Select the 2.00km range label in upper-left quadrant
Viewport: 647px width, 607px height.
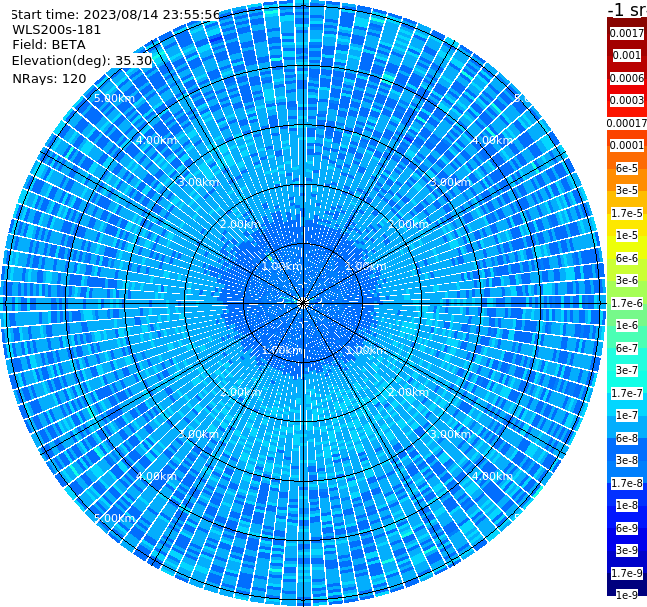coord(240,224)
